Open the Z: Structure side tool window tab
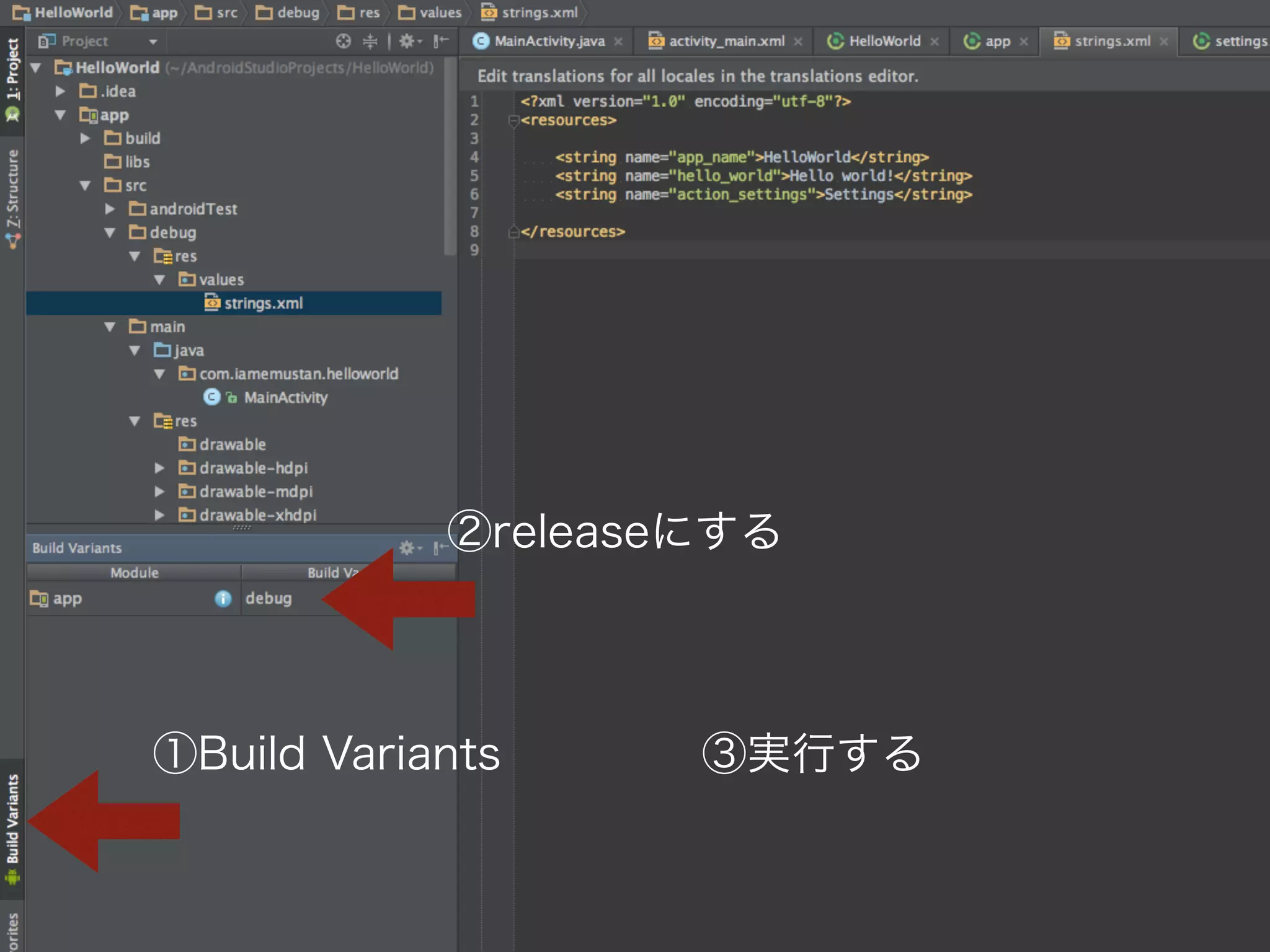 pyautogui.click(x=12, y=198)
